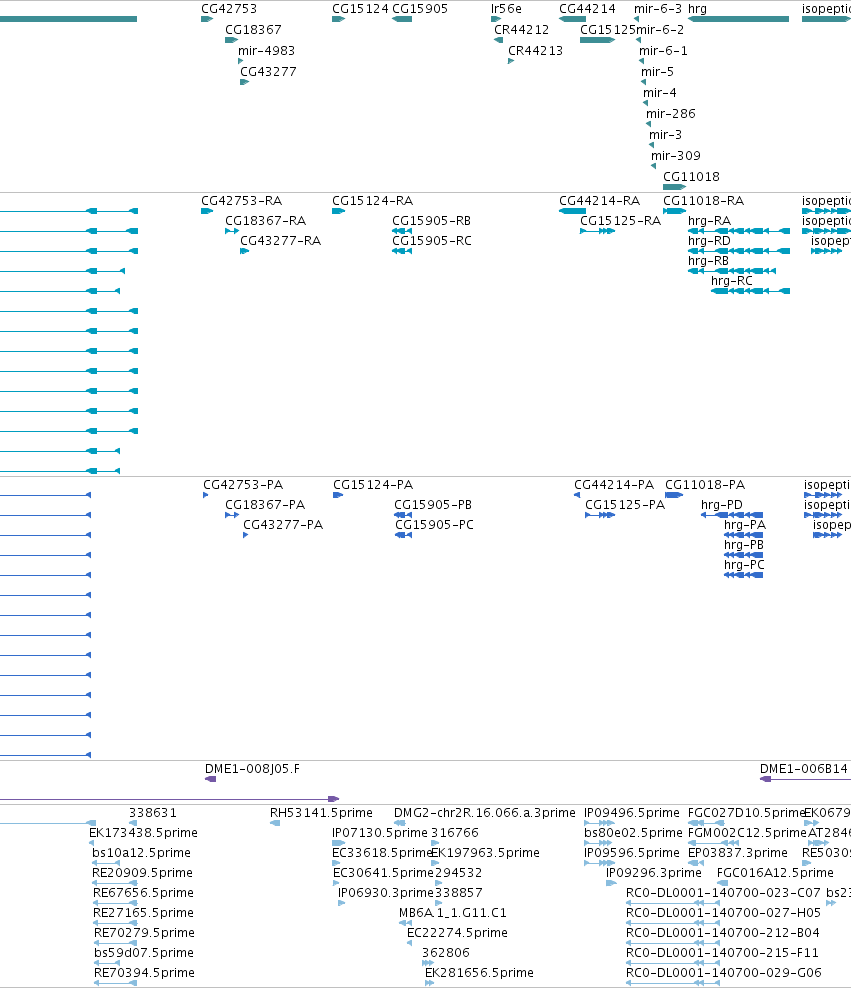
Task: Click the CG43277-PA protein label
Action: pos(283,525)
